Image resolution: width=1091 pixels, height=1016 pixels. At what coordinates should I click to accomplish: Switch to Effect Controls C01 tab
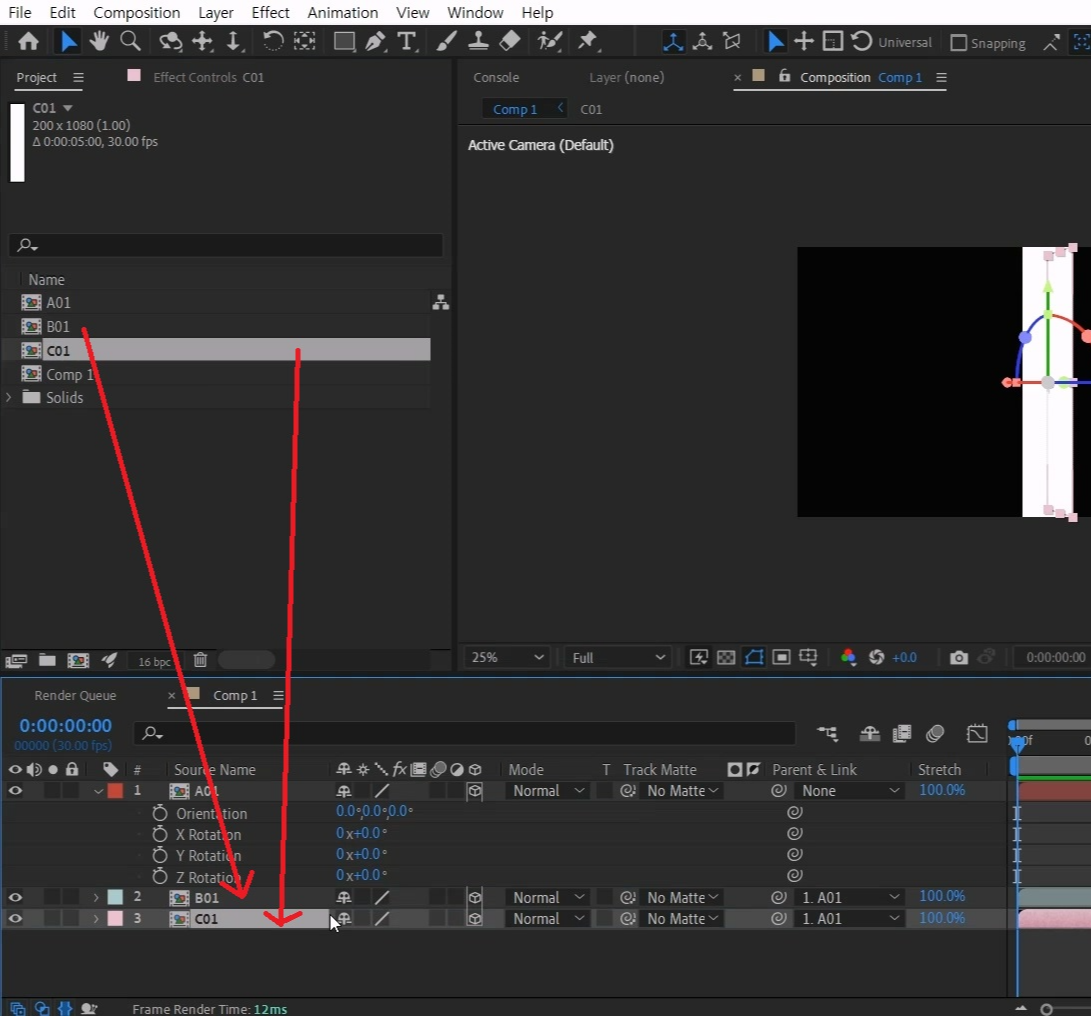point(208,77)
